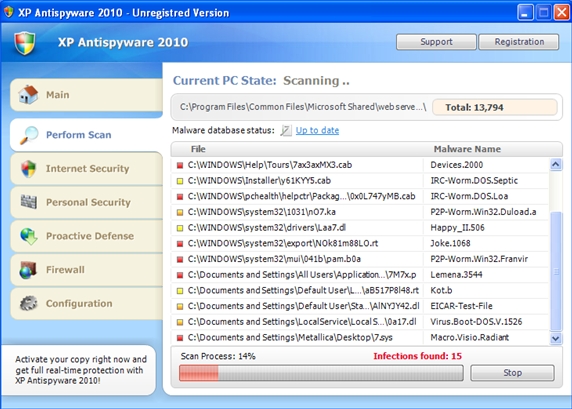Screen dimensions: 572x409
Task: Select the EICAR-Test-File entry
Action: tap(461, 306)
